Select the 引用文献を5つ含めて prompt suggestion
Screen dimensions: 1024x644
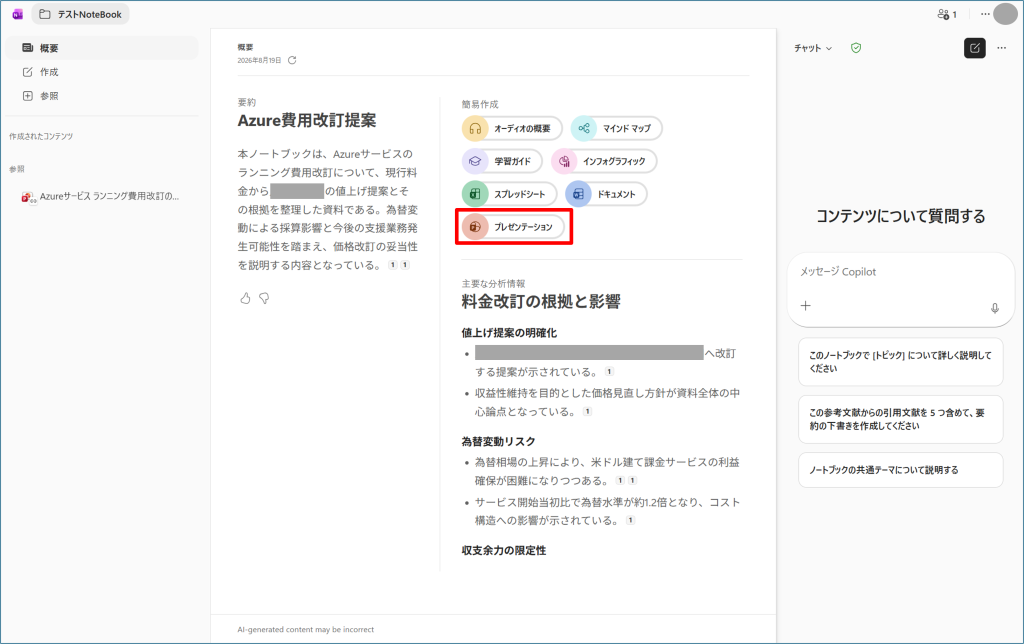(901, 419)
